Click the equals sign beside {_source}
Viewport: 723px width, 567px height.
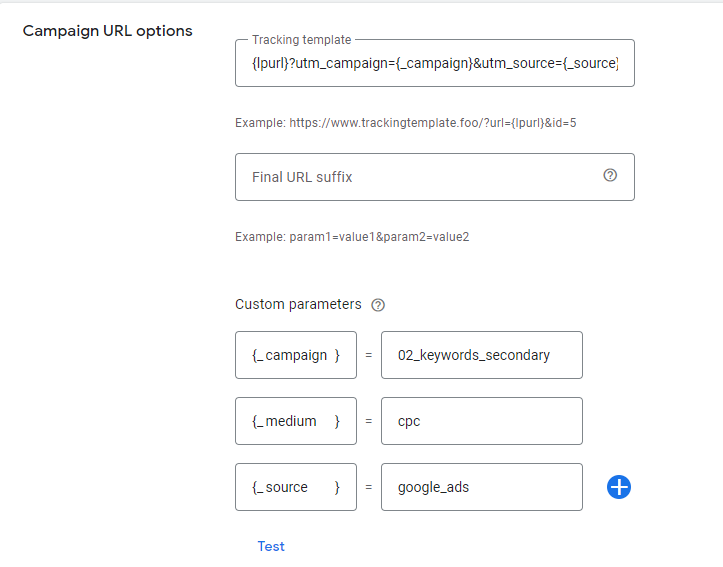[368, 487]
